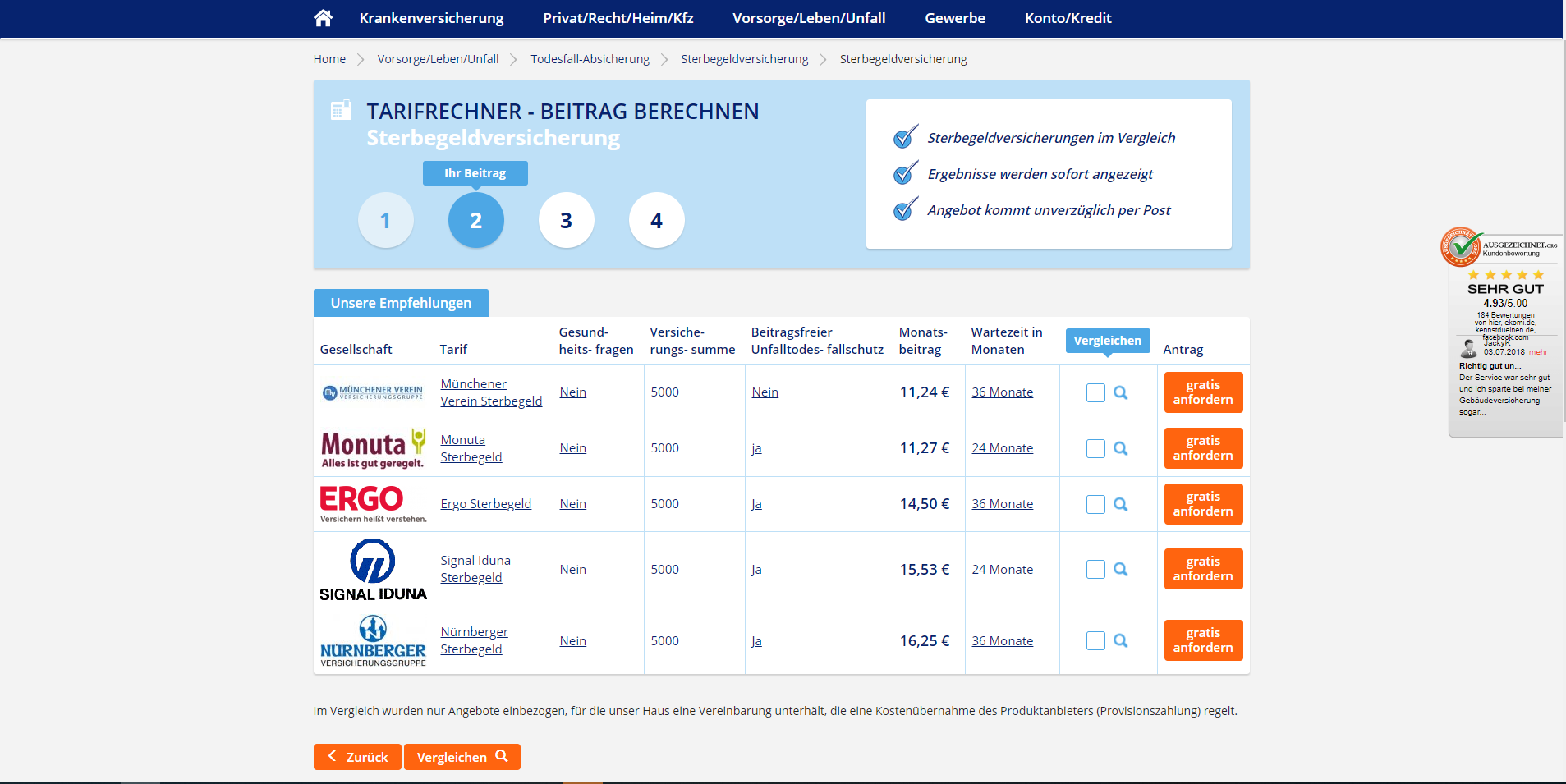Go to Home breadcrumb
The height and width of the screenshot is (784, 1566).
pyautogui.click(x=329, y=59)
